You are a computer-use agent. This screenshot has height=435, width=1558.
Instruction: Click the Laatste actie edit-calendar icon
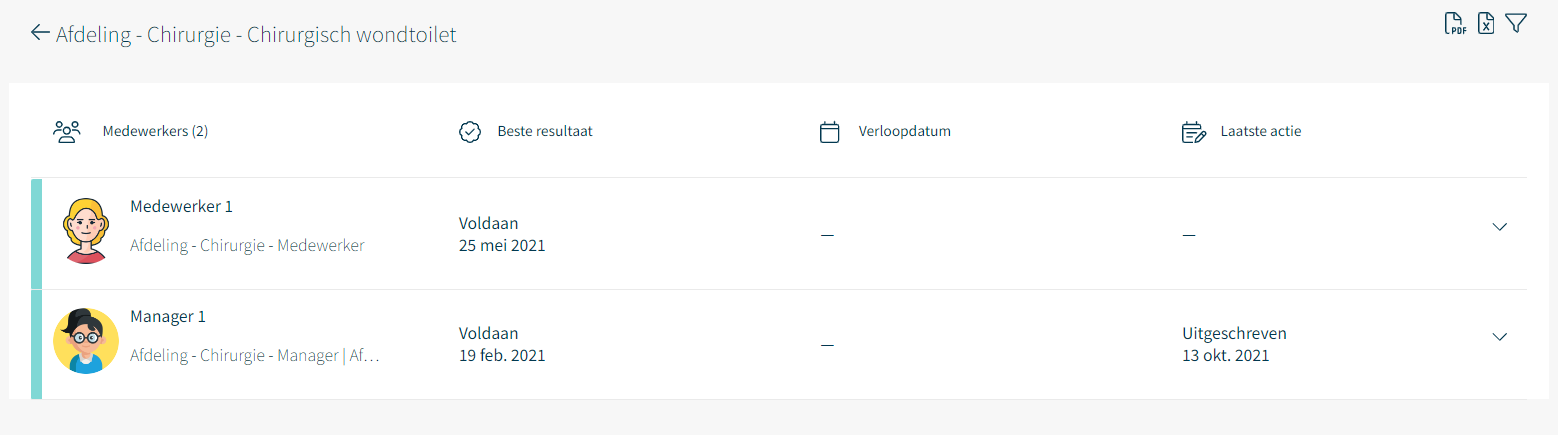pos(1193,132)
